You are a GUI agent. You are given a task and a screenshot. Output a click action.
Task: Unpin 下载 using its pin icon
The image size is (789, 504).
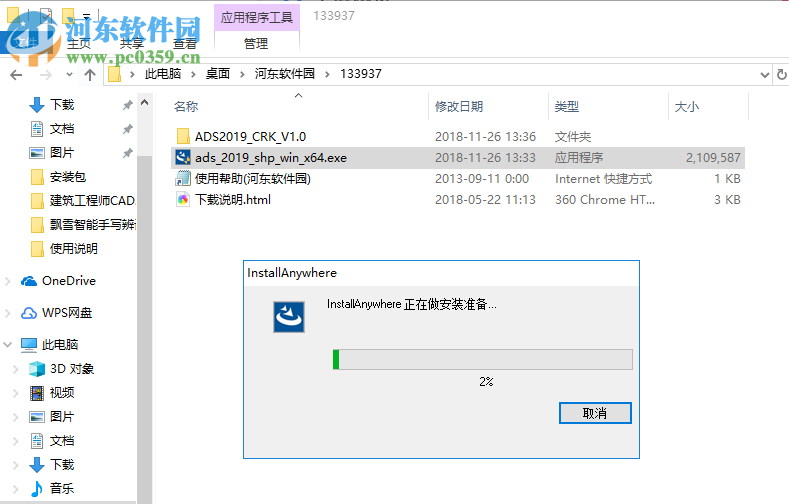point(128,105)
